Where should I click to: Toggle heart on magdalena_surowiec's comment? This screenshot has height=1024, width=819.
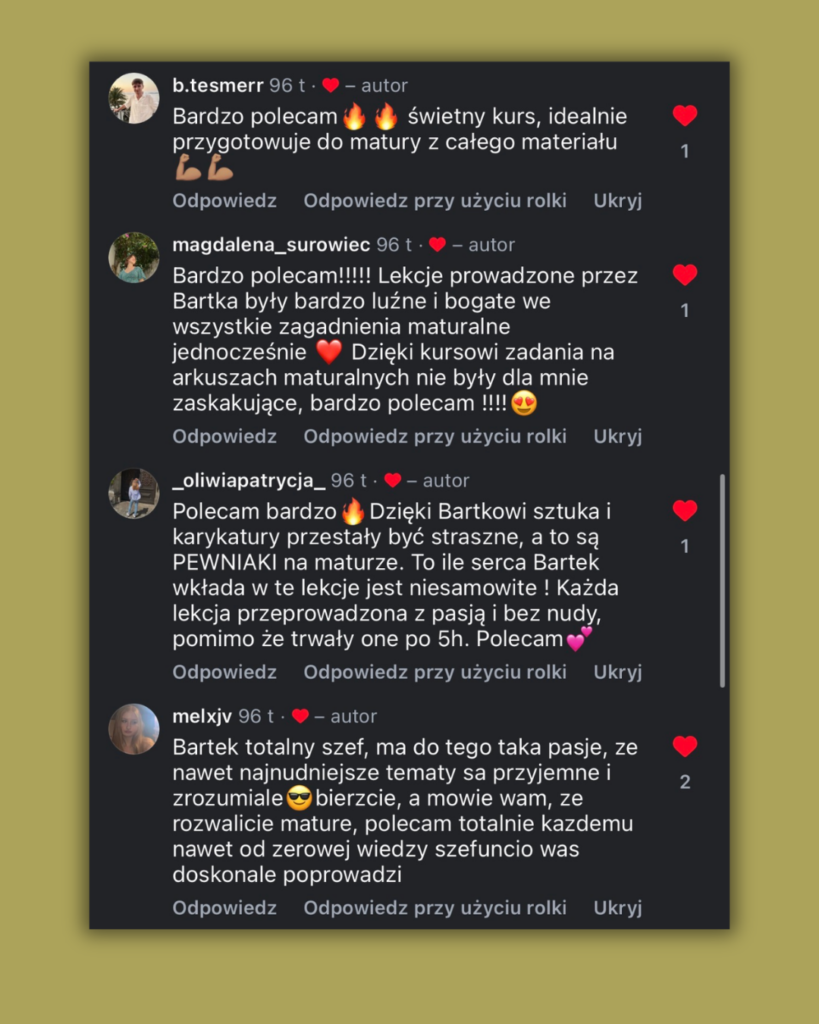(x=685, y=275)
